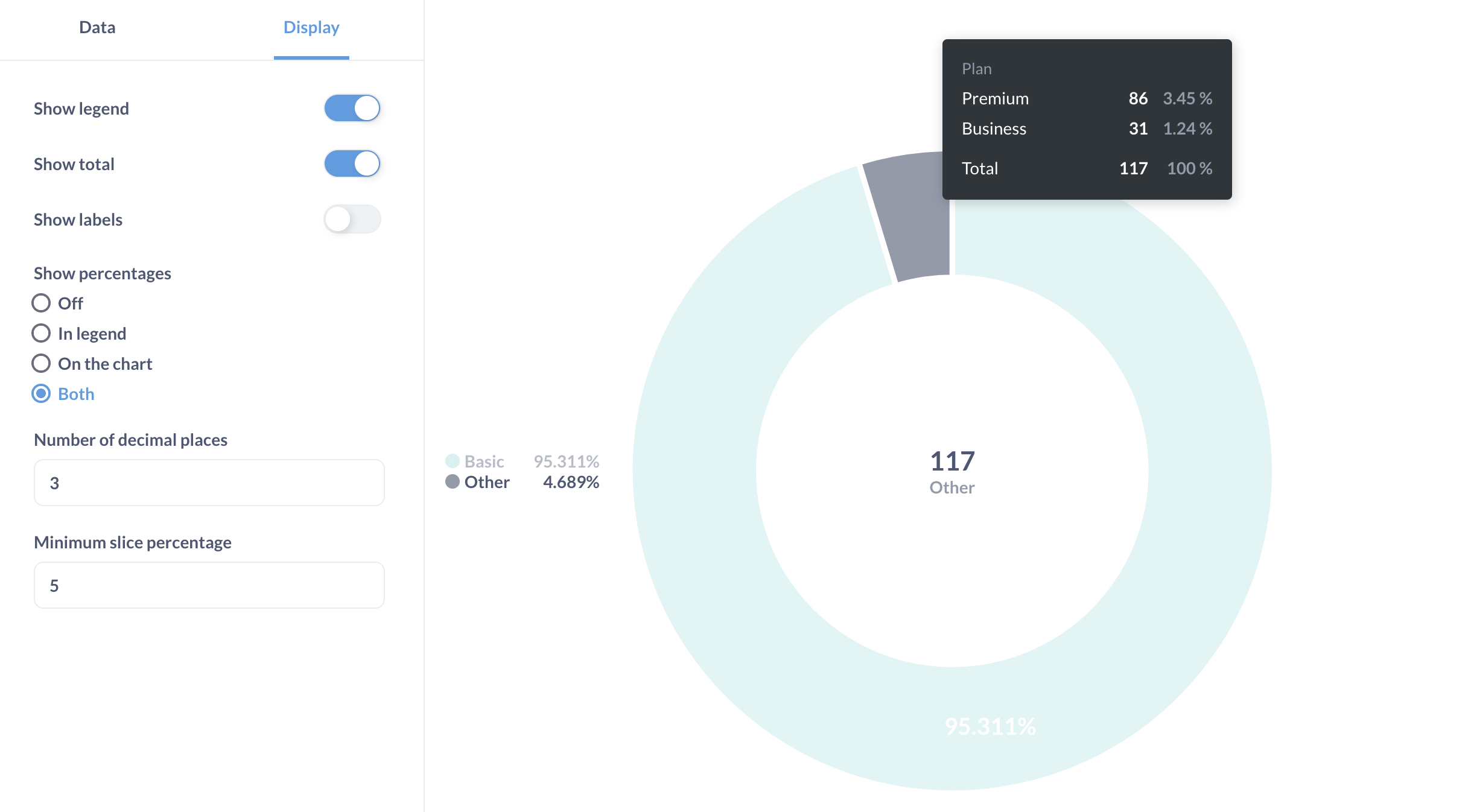Image resolution: width=1471 pixels, height=812 pixels.
Task: Focus the Number of decimal places field
Action: pyautogui.click(x=209, y=483)
